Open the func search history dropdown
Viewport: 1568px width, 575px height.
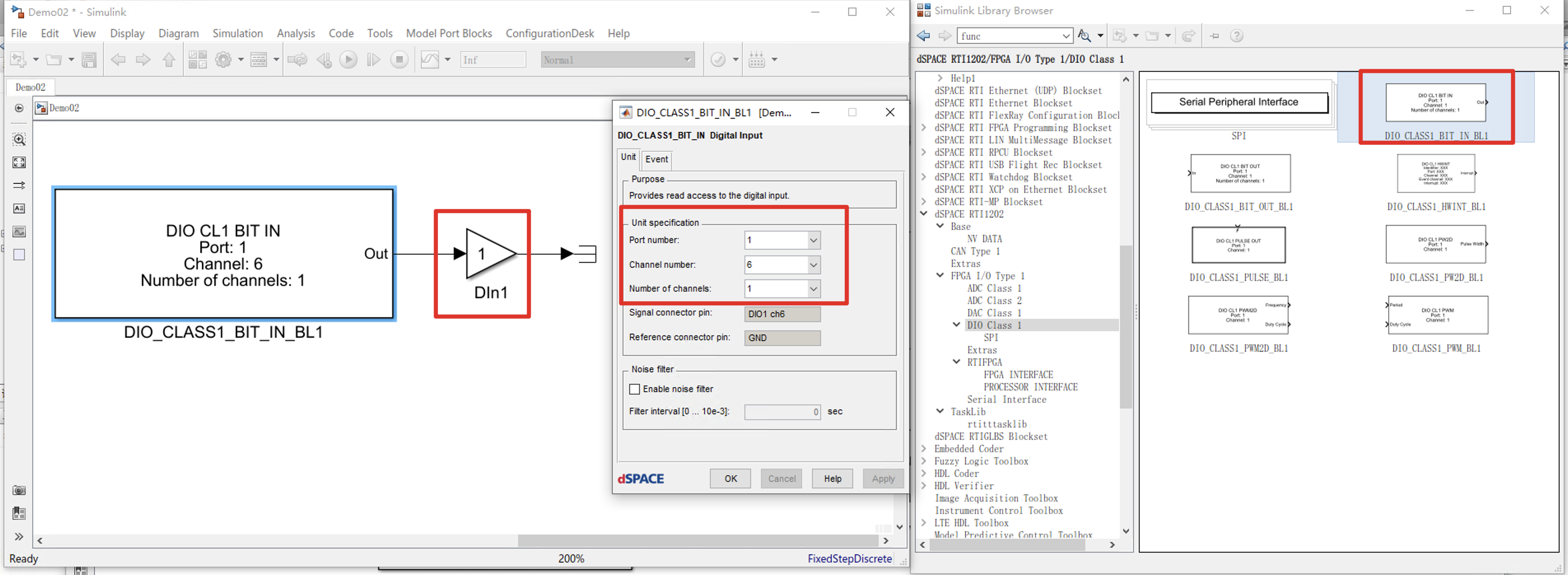pyautogui.click(x=1066, y=36)
